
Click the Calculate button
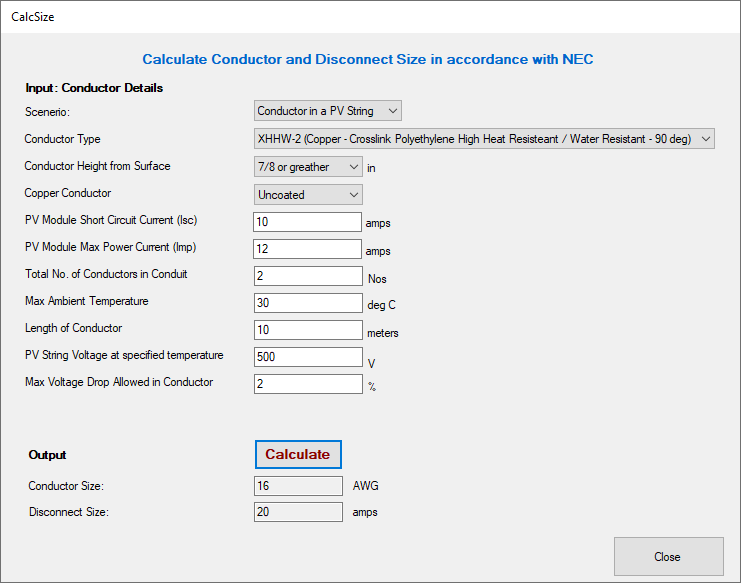(298, 454)
